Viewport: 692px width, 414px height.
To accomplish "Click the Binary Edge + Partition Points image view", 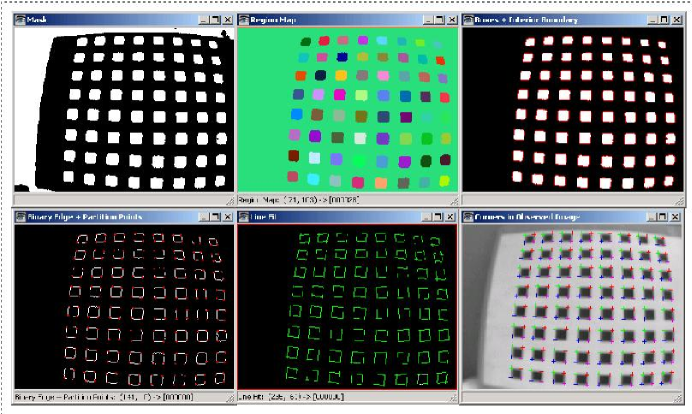I will point(124,307).
